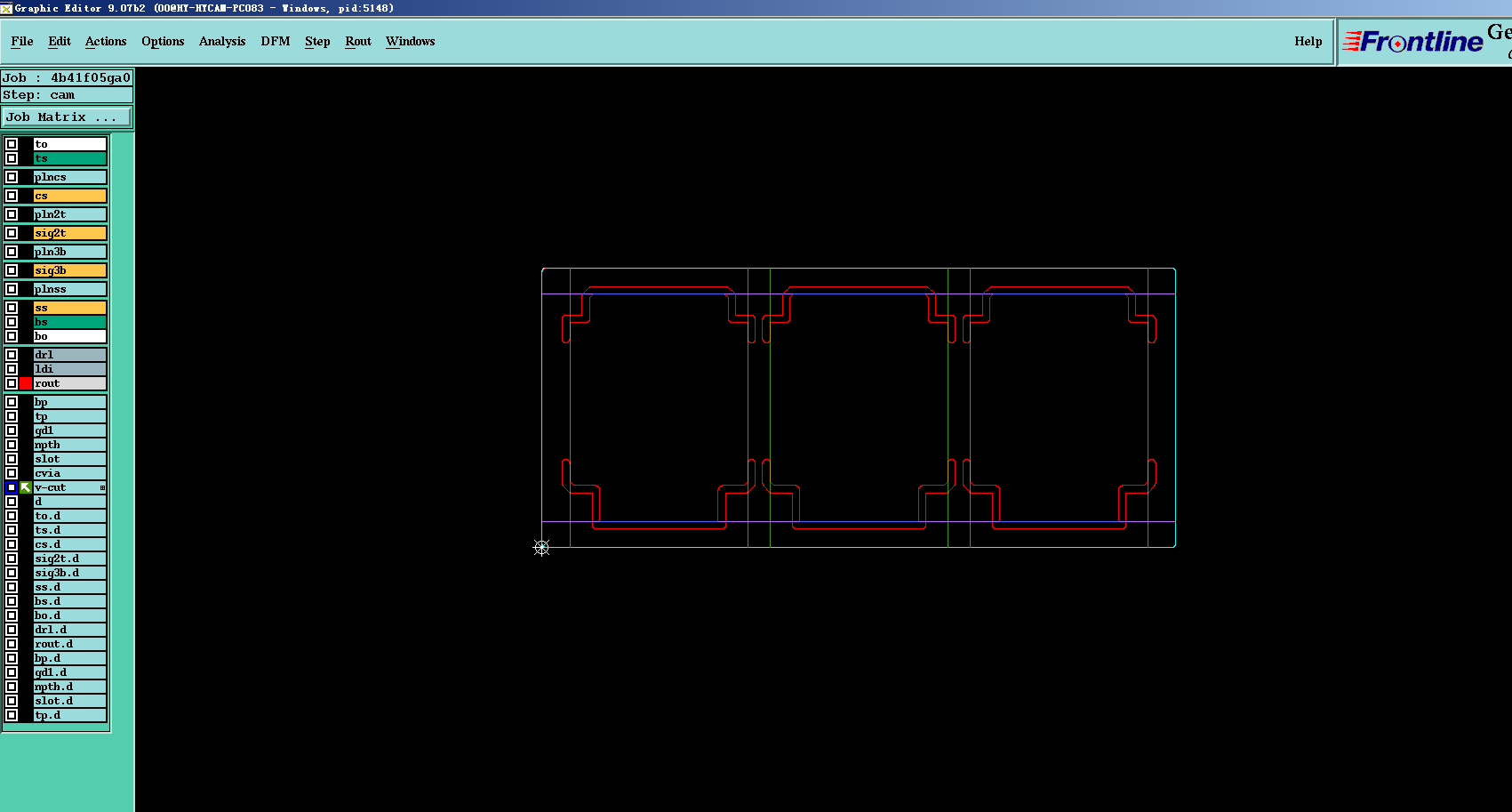Click the red color swatch of rout layer

coord(26,383)
